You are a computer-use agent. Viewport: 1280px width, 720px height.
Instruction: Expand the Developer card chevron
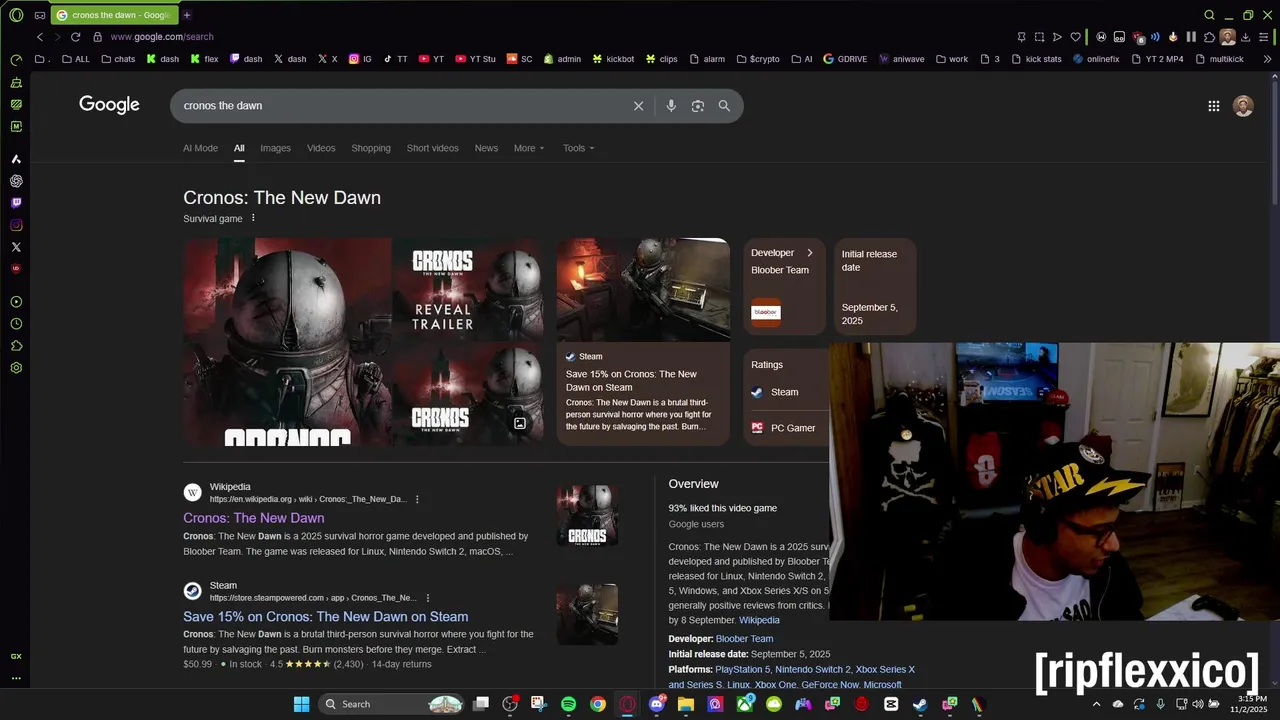point(810,253)
